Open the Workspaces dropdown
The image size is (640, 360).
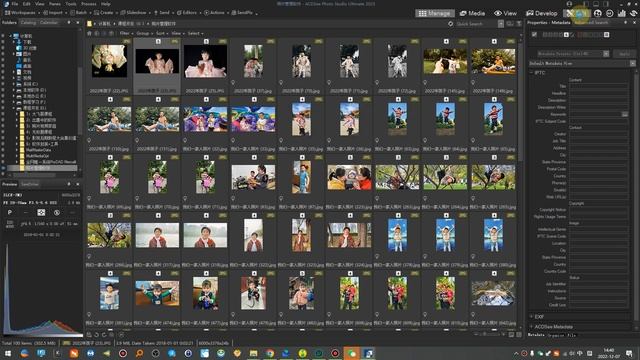point(21,13)
